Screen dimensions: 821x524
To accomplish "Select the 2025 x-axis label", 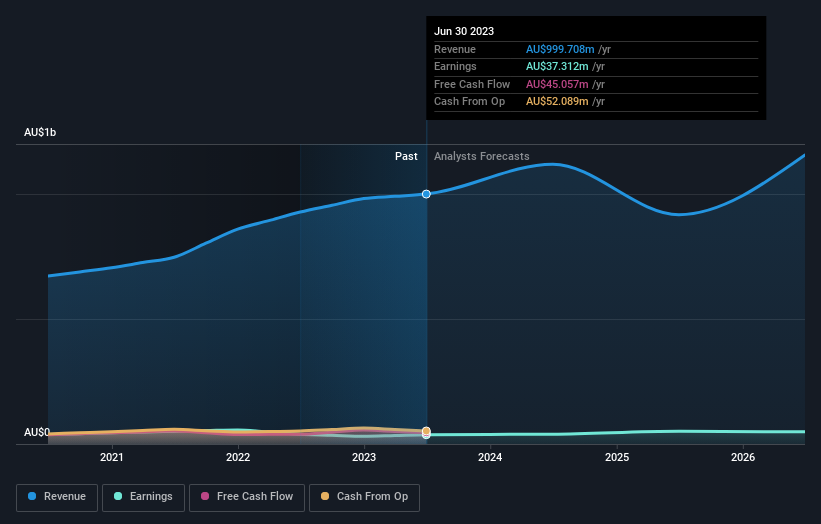I will pos(617,458).
